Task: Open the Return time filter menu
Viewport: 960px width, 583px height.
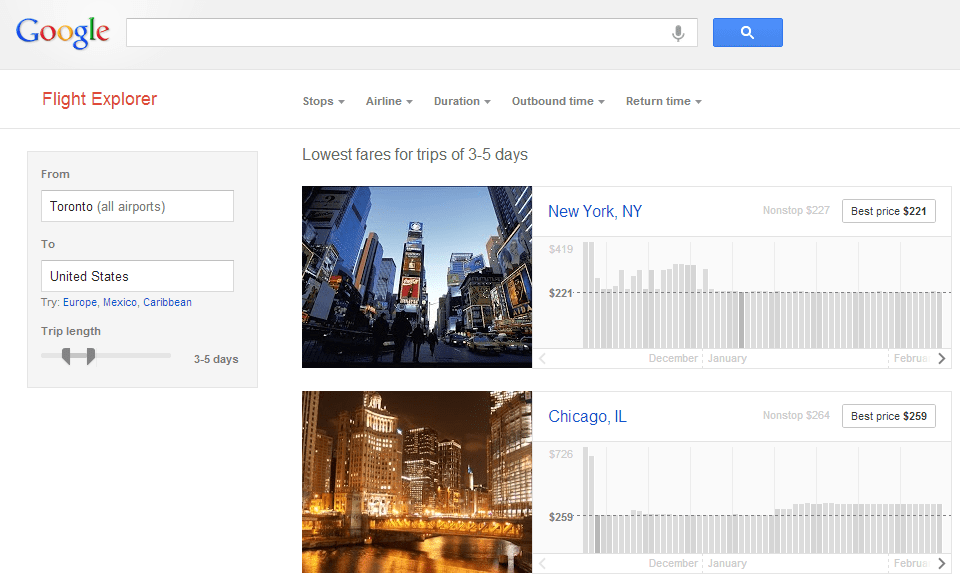Action: pos(663,100)
